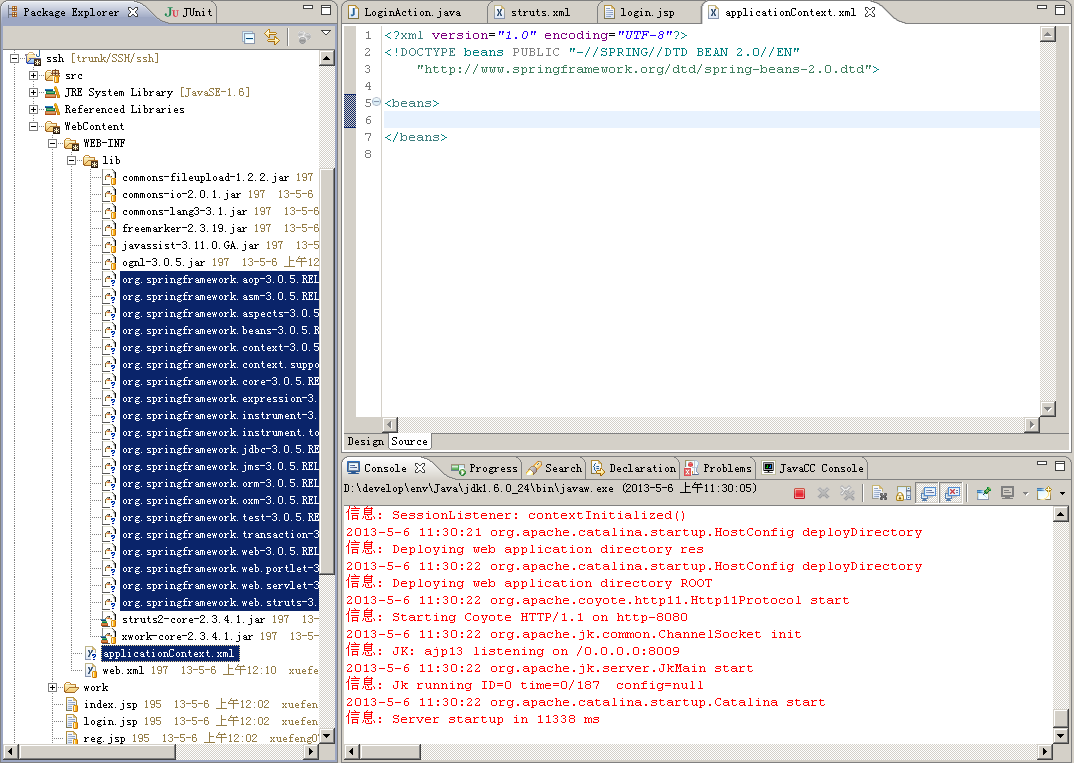Screen dimensions: 1074x763
Task: Clear the Console output
Action: tap(880, 493)
